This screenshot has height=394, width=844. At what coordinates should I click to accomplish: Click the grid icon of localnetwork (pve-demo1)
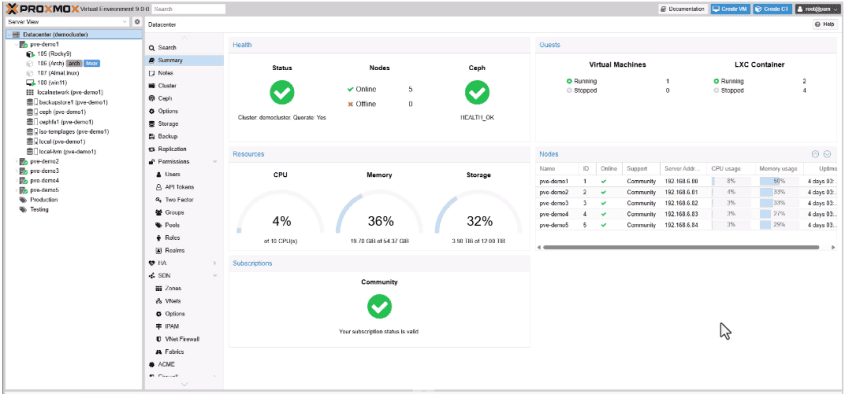click(x=30, y=93)
